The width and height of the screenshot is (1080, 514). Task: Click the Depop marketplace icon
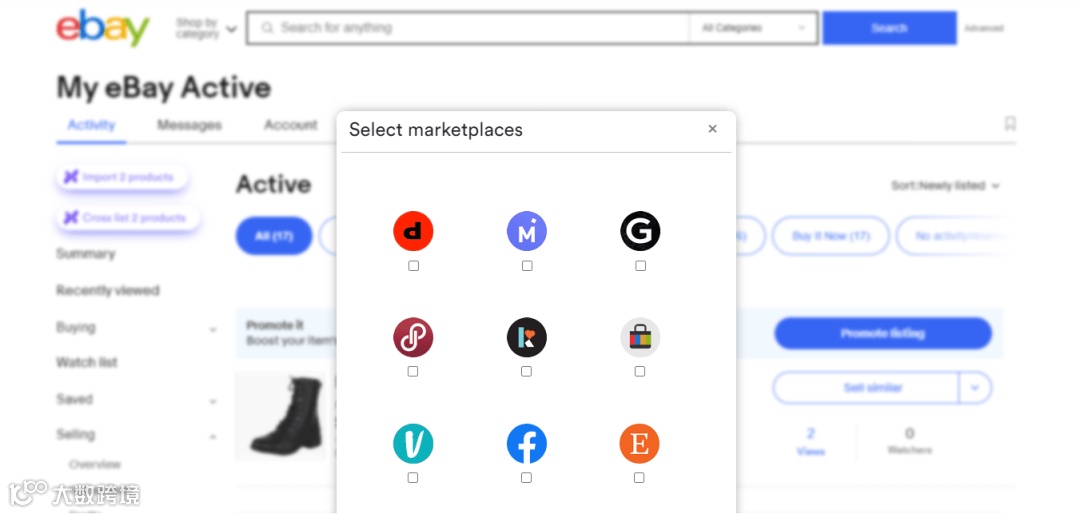[413, 232]
